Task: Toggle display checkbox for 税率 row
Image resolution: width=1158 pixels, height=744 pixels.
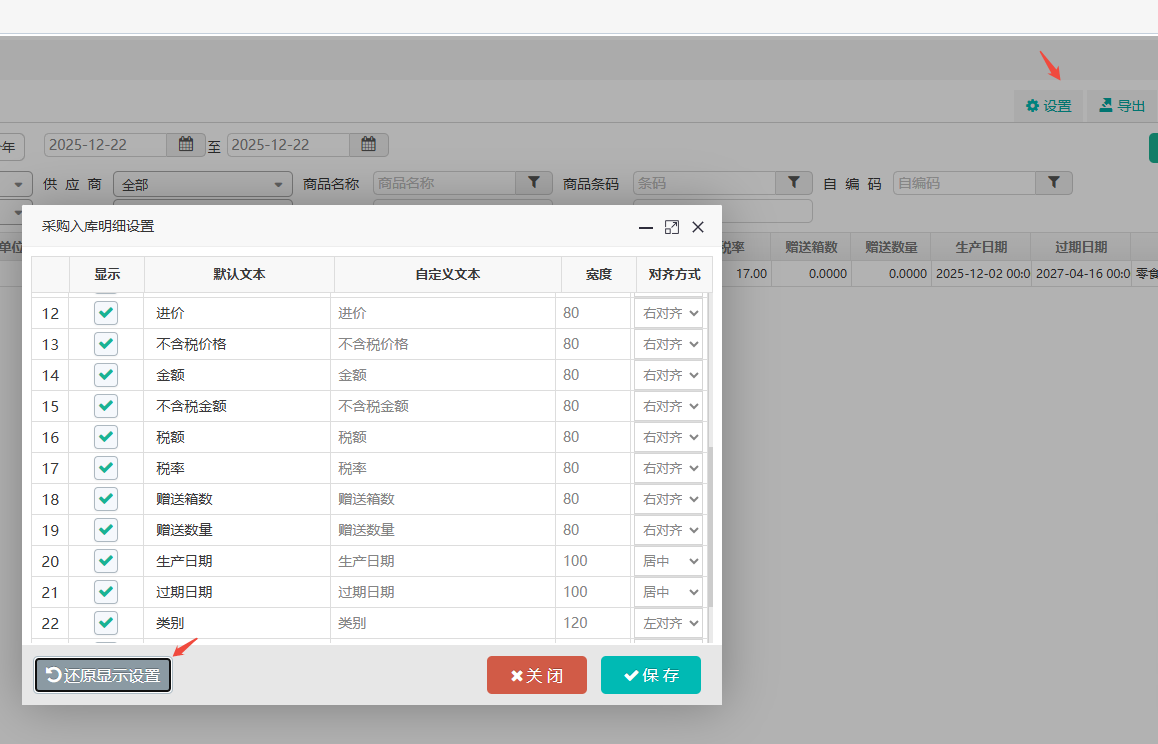Action: point(106,468)
